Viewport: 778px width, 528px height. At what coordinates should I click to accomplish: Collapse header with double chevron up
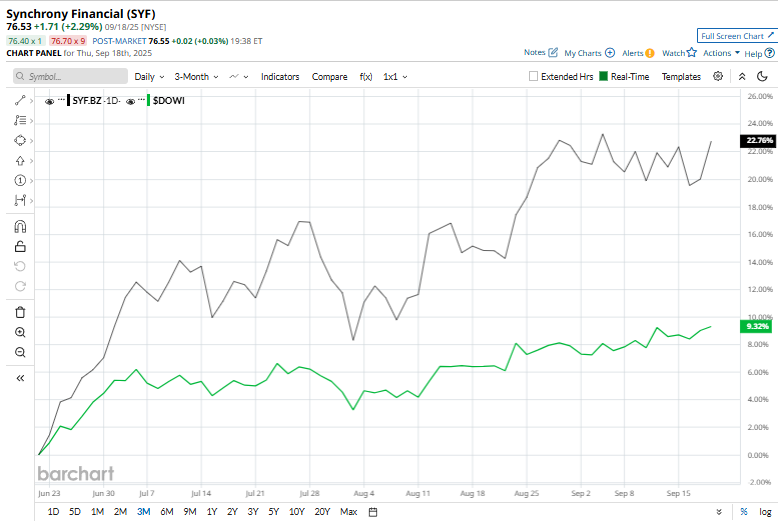point(742,76)
